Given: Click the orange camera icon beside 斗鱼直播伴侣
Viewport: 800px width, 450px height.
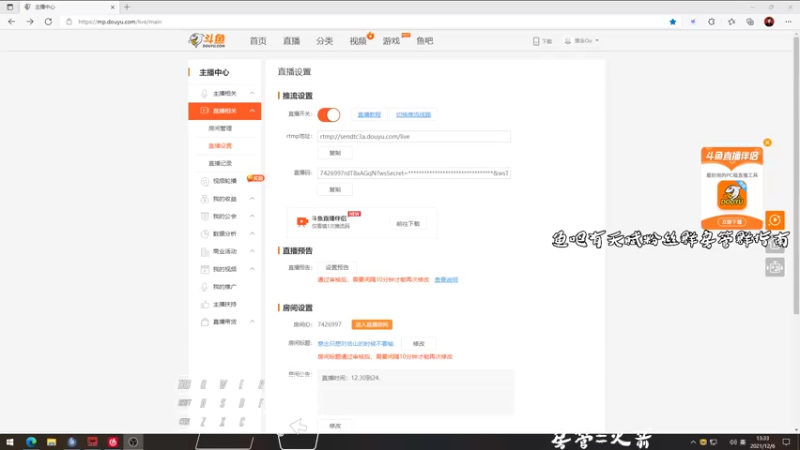Looking at the screenshot, I should (x=302, y=222).
